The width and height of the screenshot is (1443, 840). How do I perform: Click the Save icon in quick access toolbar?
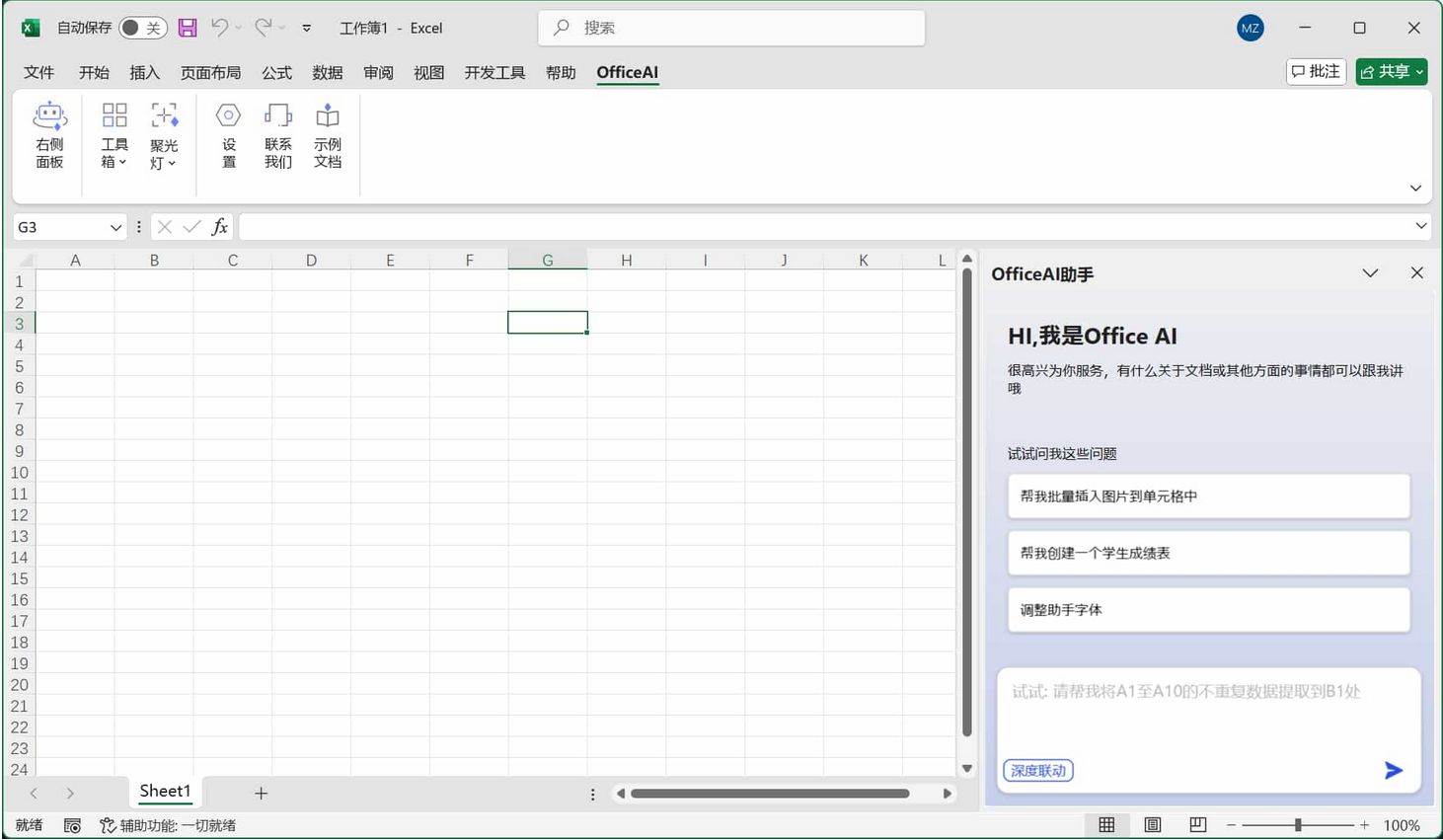188,28
